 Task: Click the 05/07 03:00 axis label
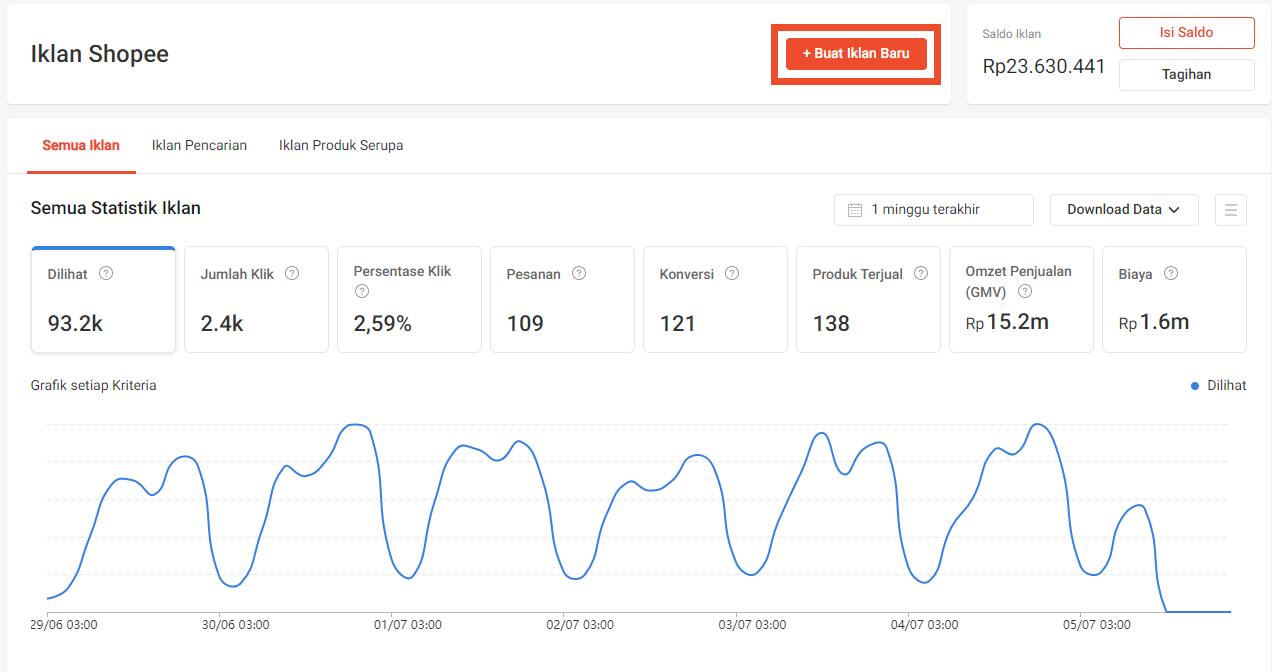tap(1097, 625)
